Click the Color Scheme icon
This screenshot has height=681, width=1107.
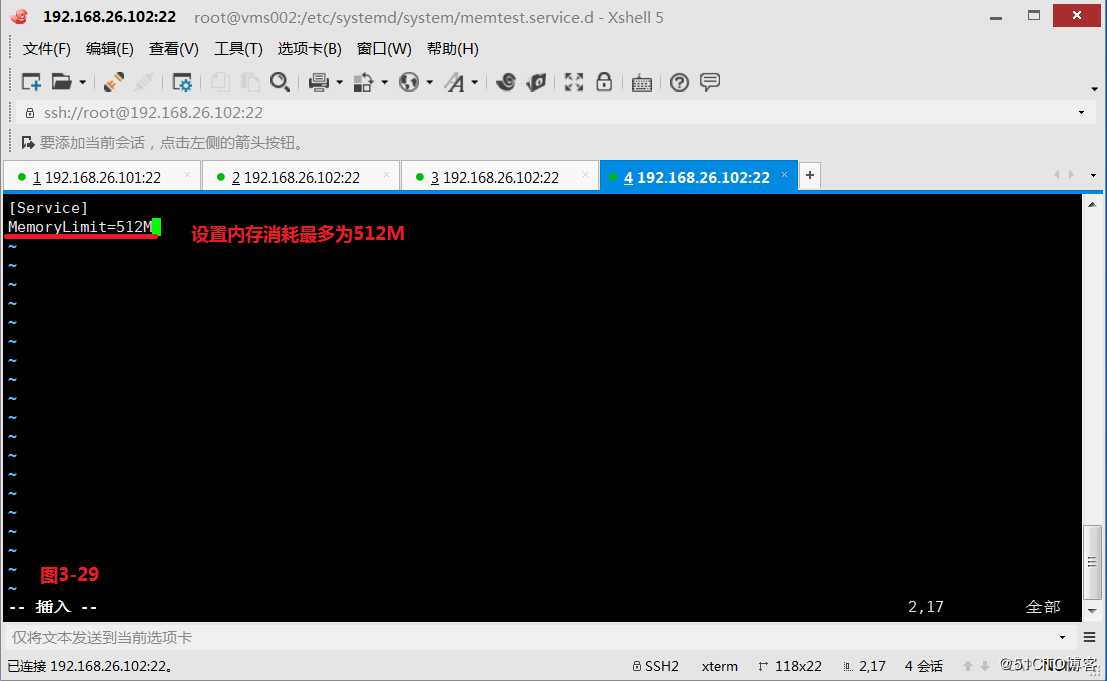click(364, 83)
